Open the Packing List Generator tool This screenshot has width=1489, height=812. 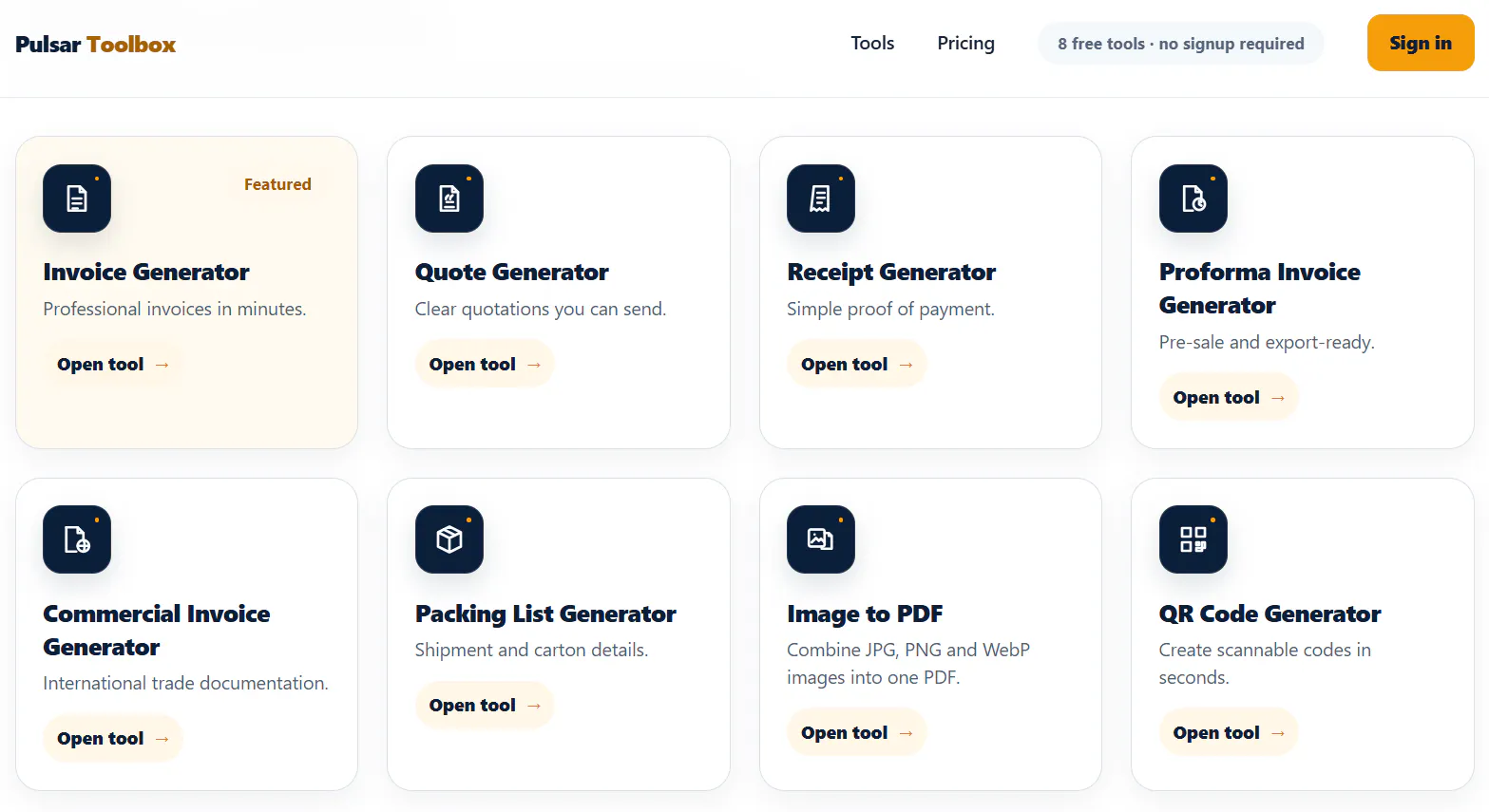485,705
